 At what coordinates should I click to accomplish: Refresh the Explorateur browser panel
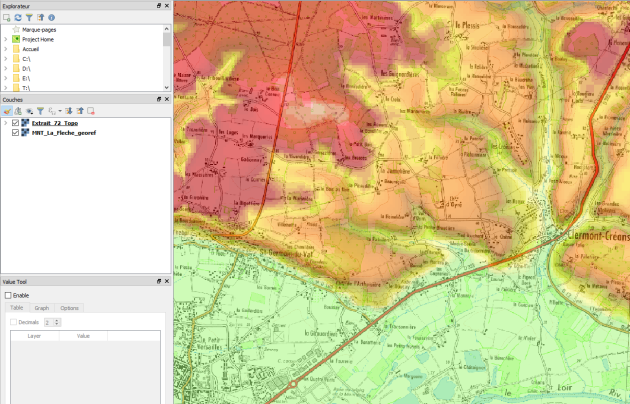(18, 18)
